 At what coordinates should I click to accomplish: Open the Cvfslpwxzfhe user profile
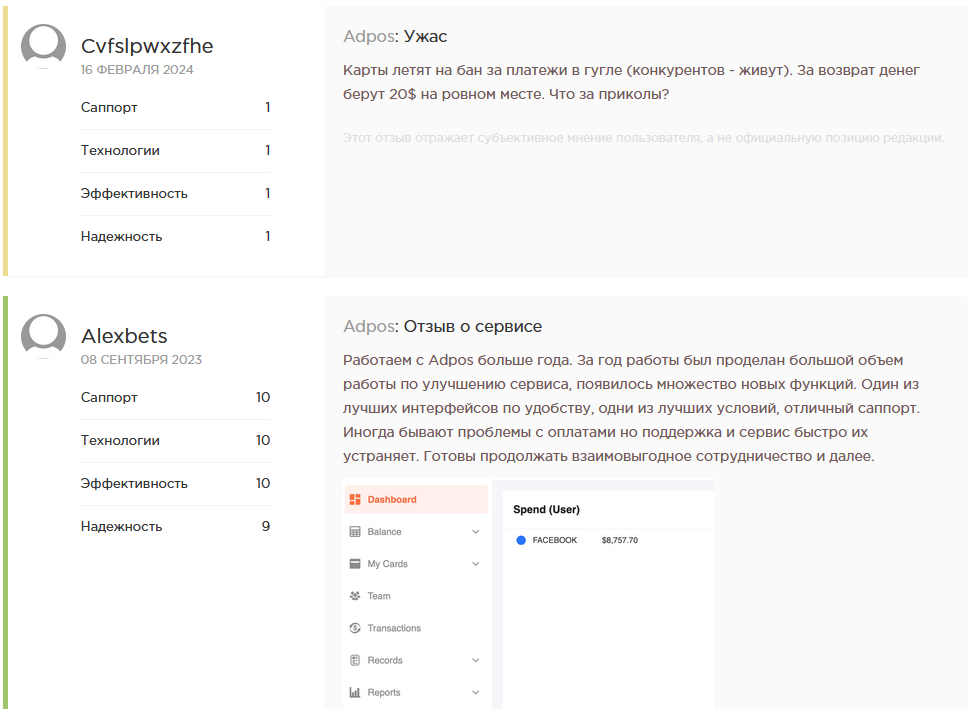tap(147, 46)
